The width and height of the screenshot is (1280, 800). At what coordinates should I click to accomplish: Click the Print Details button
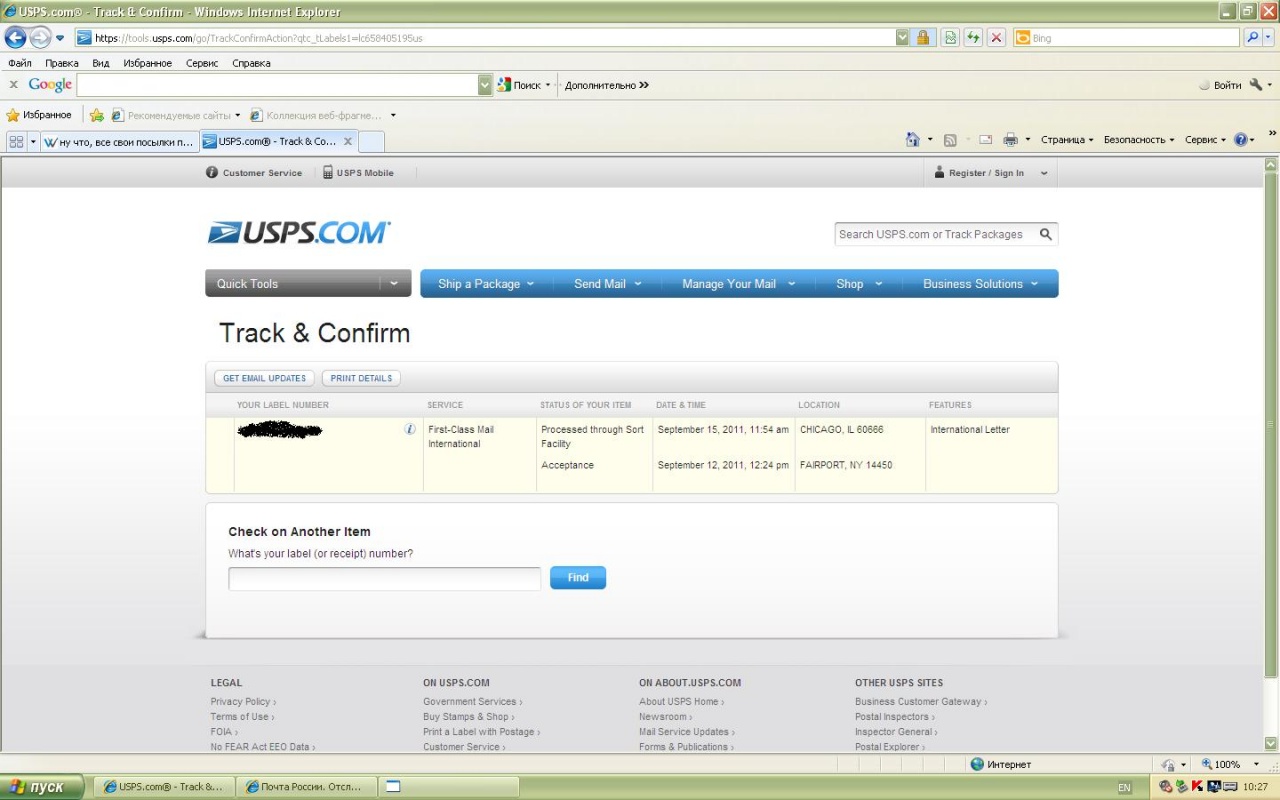pos(361,379)
